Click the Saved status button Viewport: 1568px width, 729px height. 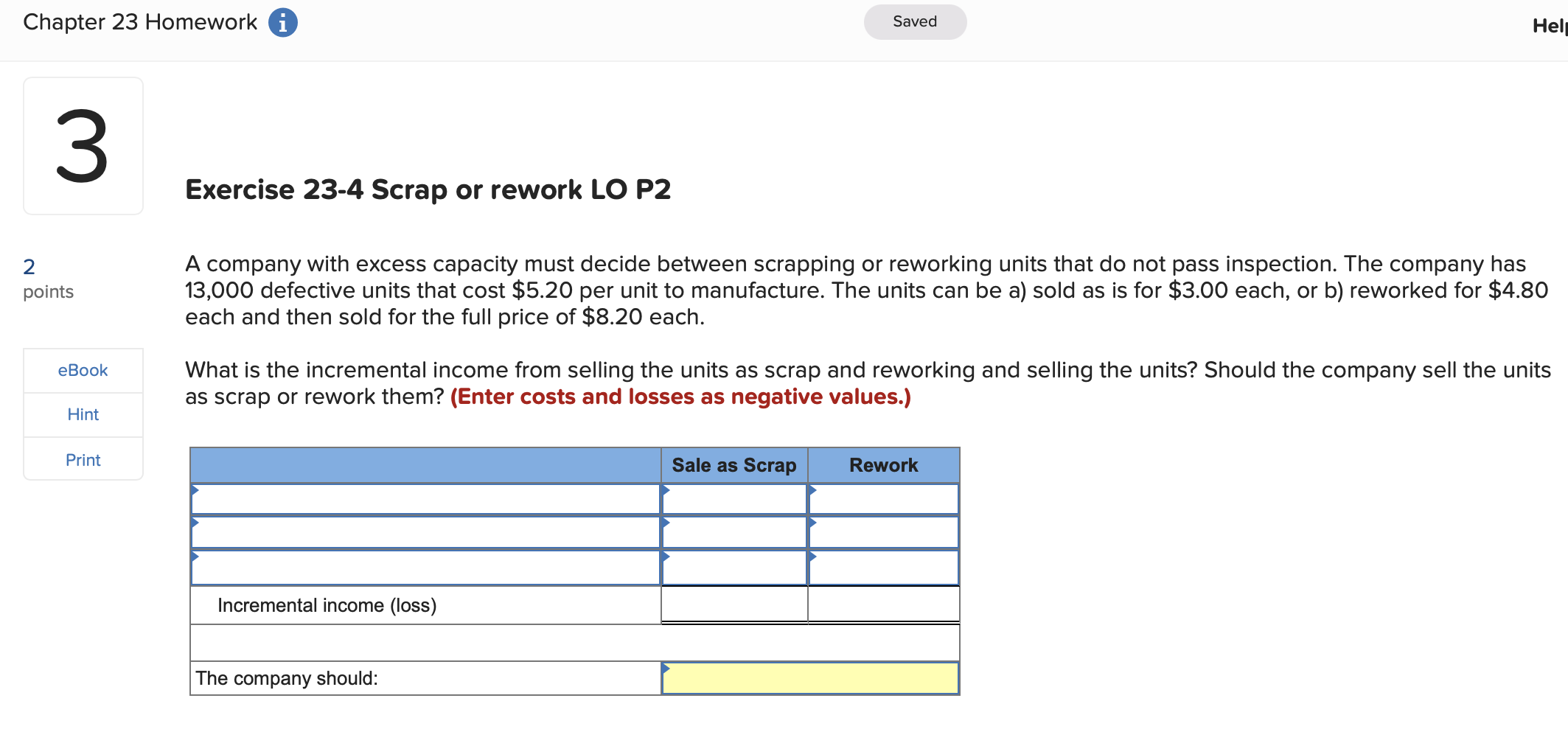pos(914,22)
